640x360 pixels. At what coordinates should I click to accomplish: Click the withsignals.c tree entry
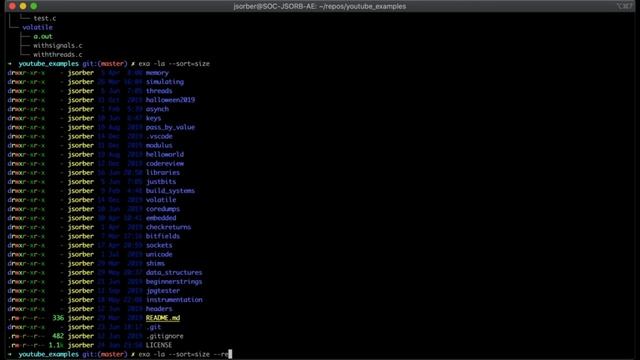point(58,45)
